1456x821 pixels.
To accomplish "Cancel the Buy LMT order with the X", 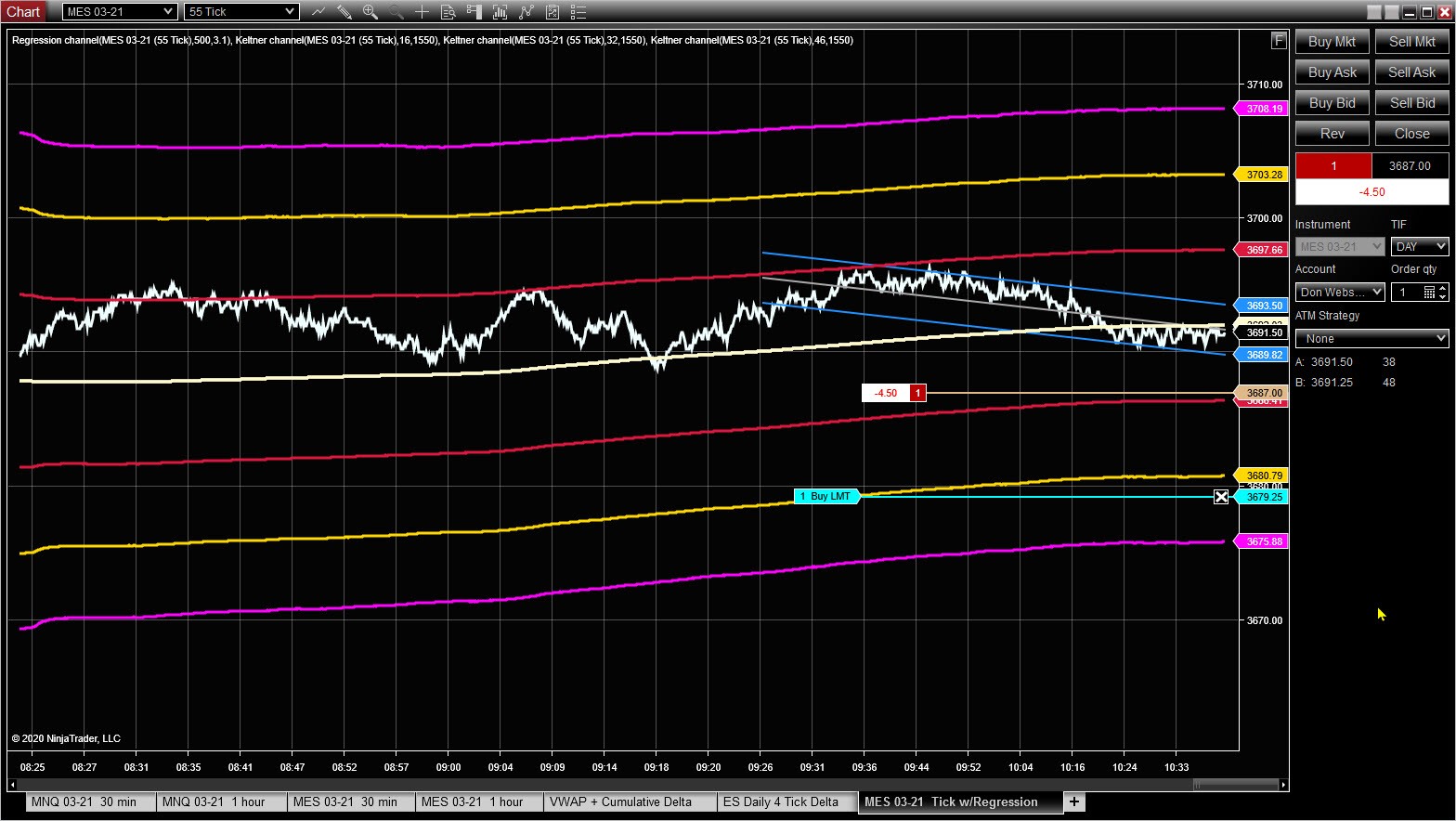I will tap(1221, 497).
